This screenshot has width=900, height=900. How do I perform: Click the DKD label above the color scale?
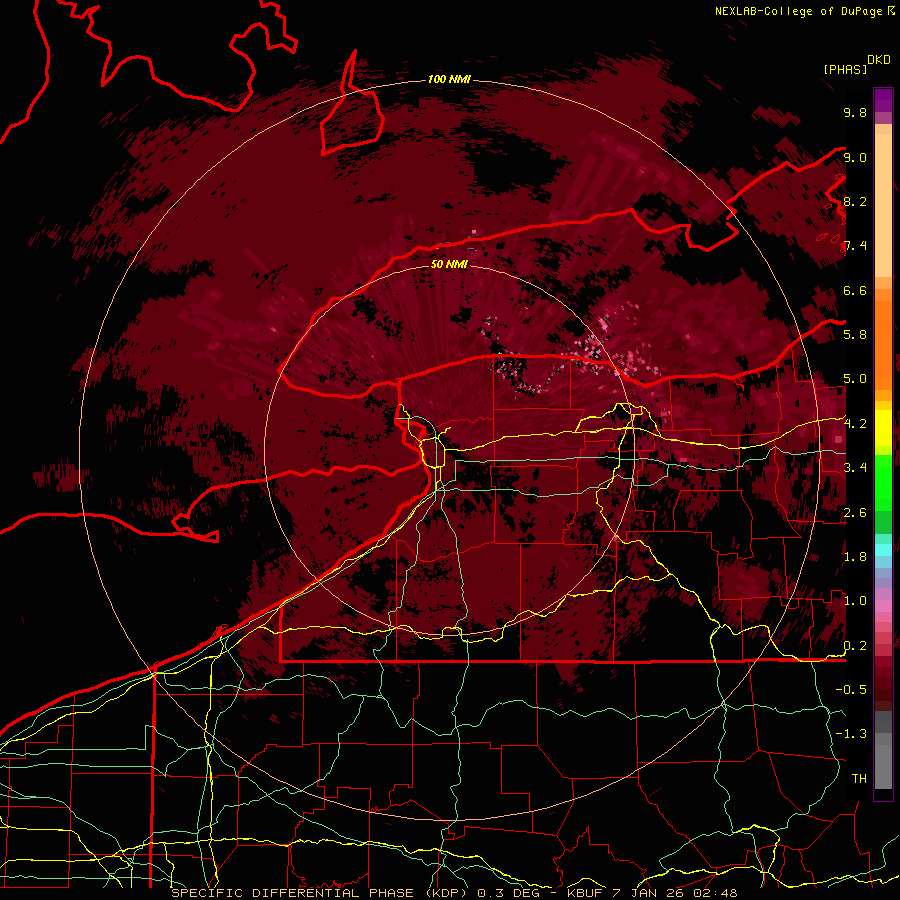(879, 60)
